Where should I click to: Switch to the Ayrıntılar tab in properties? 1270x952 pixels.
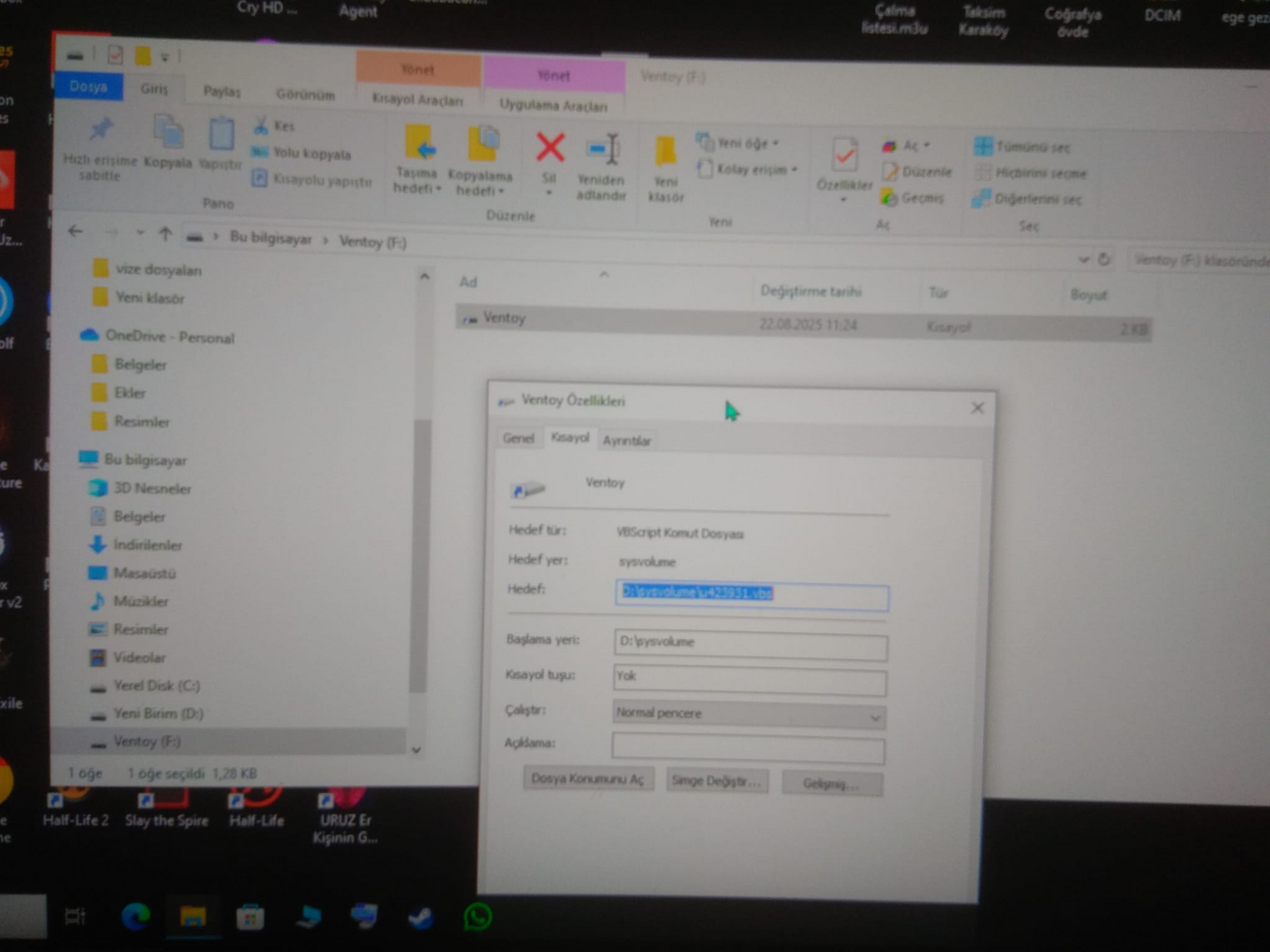[626, 441]
